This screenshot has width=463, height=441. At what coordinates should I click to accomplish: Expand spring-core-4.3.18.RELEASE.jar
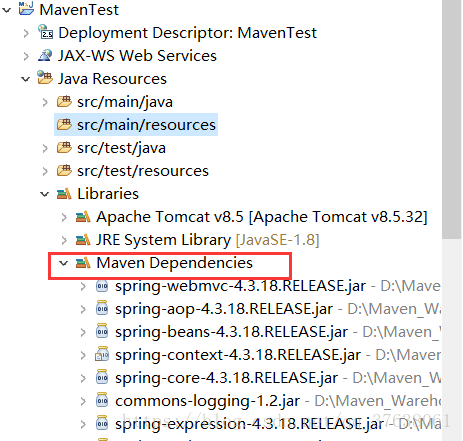tap(83, 378)
